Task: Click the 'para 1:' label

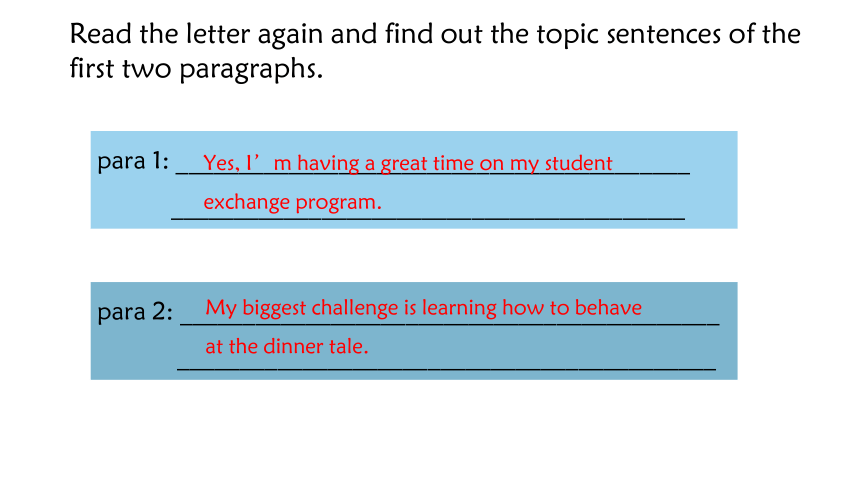Action: coord(133,161)
